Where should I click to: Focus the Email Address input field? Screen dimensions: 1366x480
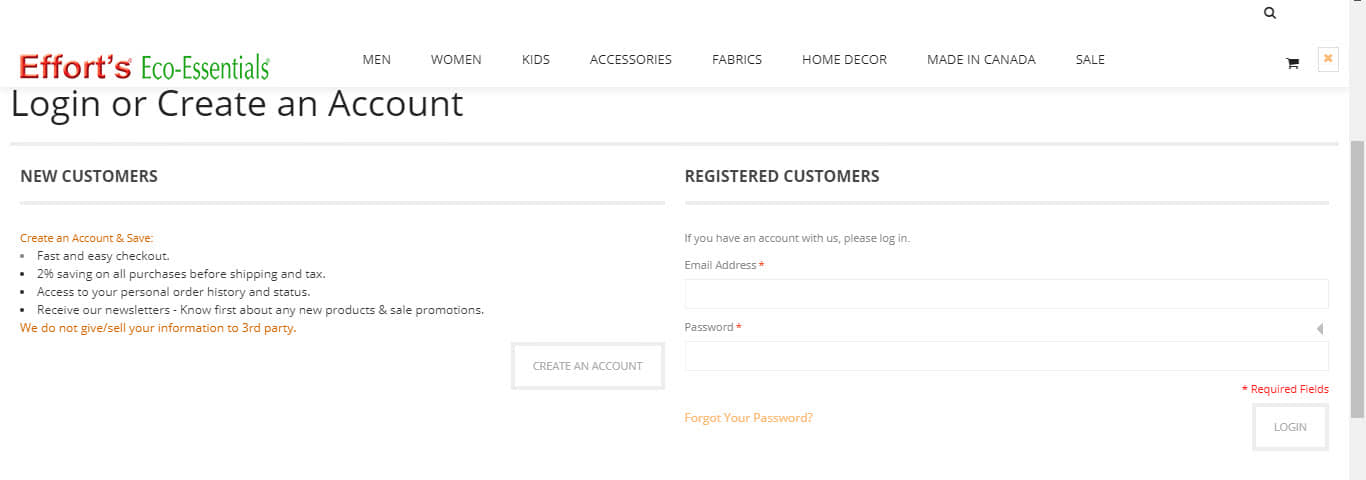1006,294
